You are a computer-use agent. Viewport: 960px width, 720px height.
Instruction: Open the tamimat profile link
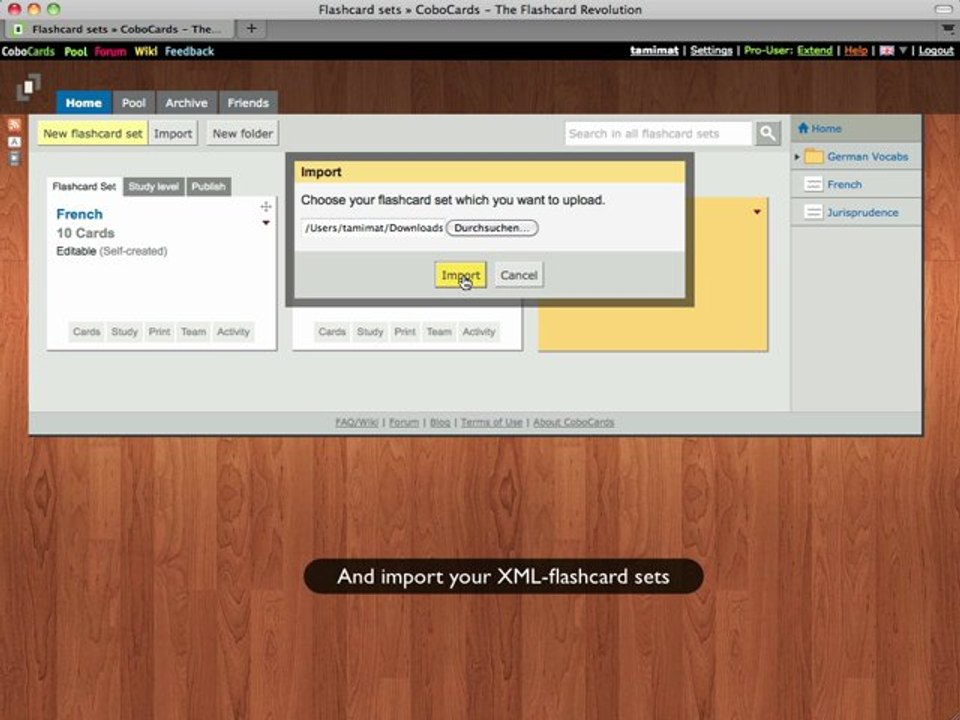654,50
